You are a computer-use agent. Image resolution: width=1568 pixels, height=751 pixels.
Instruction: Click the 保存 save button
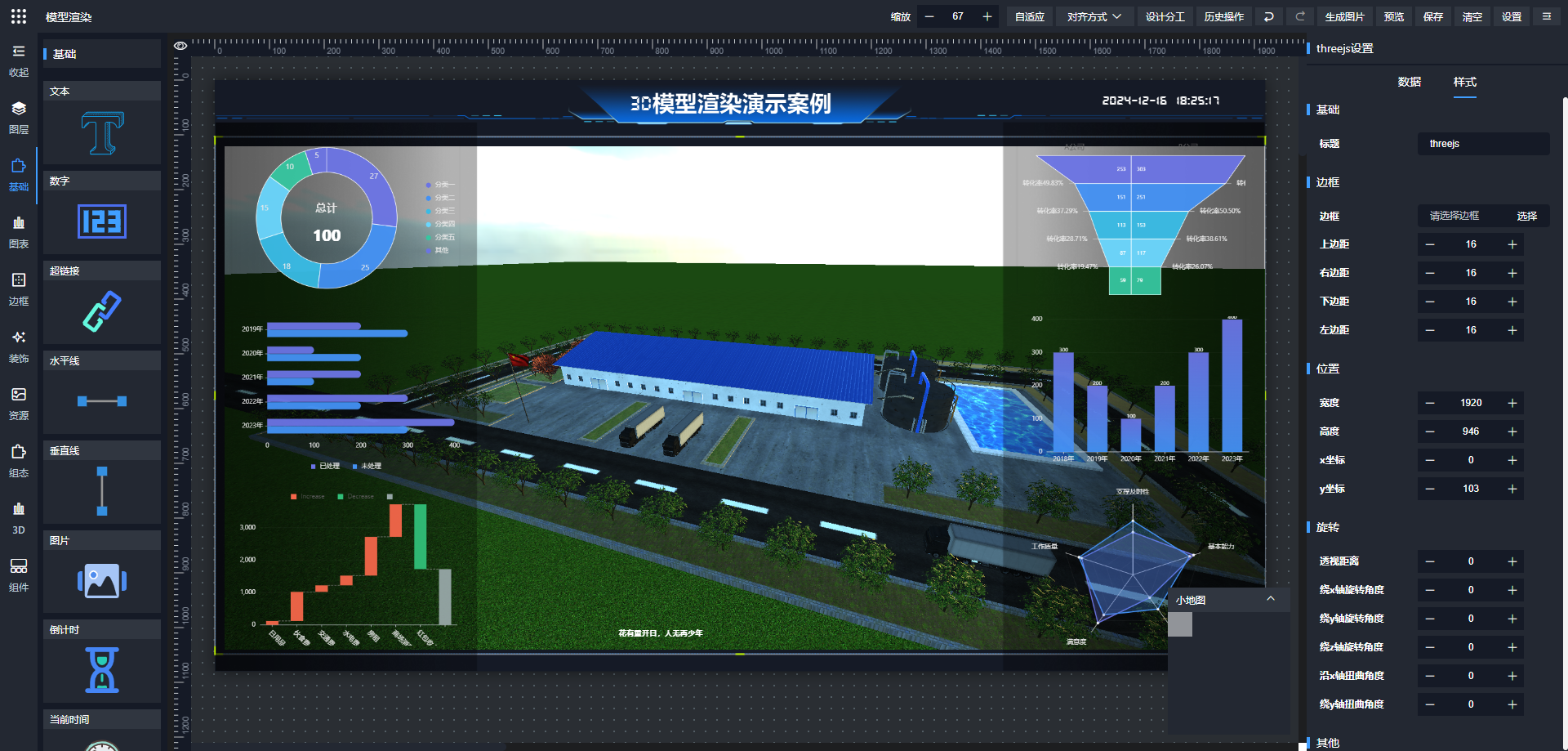coord(1433,16)
